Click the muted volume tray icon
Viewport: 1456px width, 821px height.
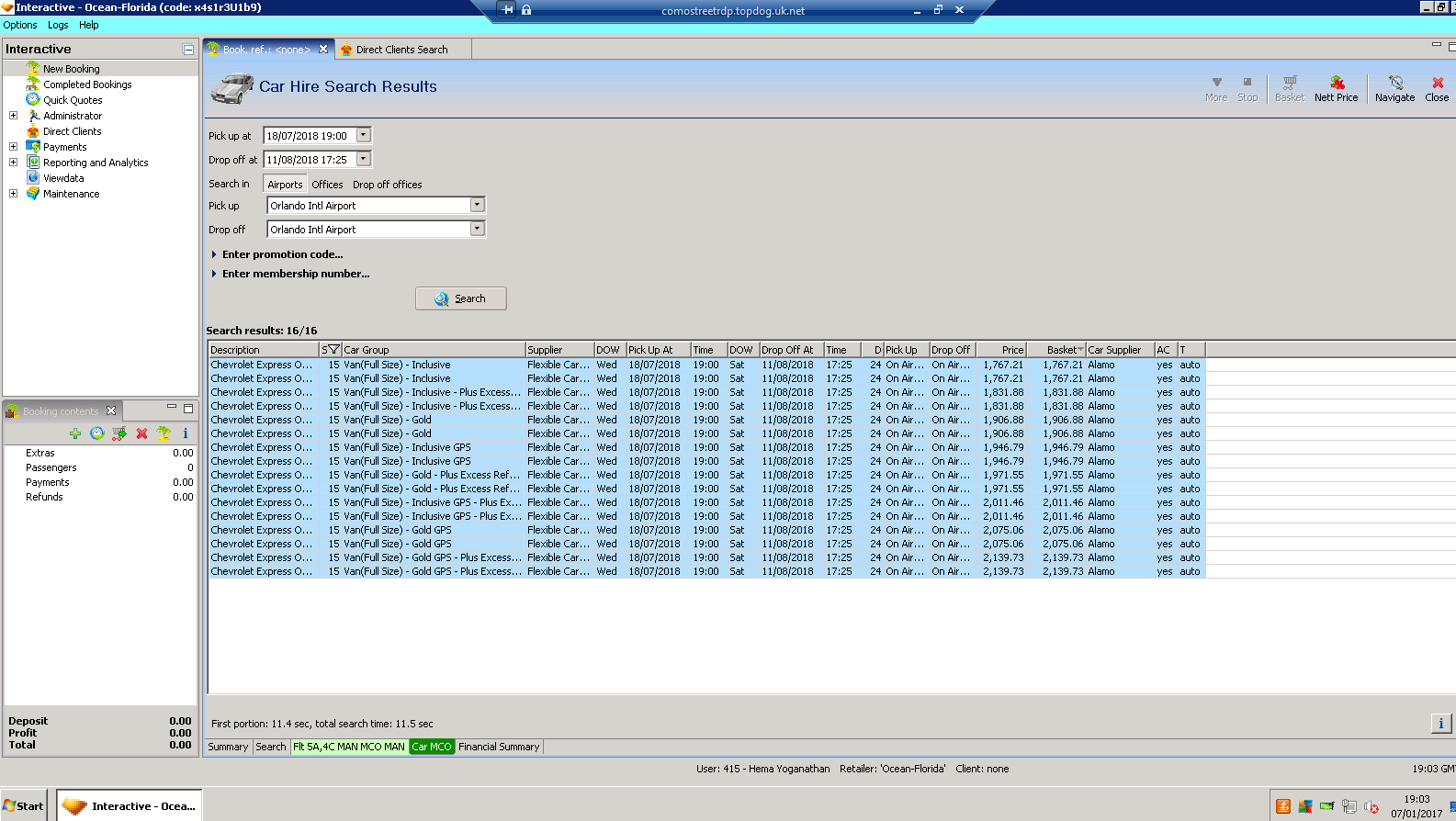tap(1371, 807)
